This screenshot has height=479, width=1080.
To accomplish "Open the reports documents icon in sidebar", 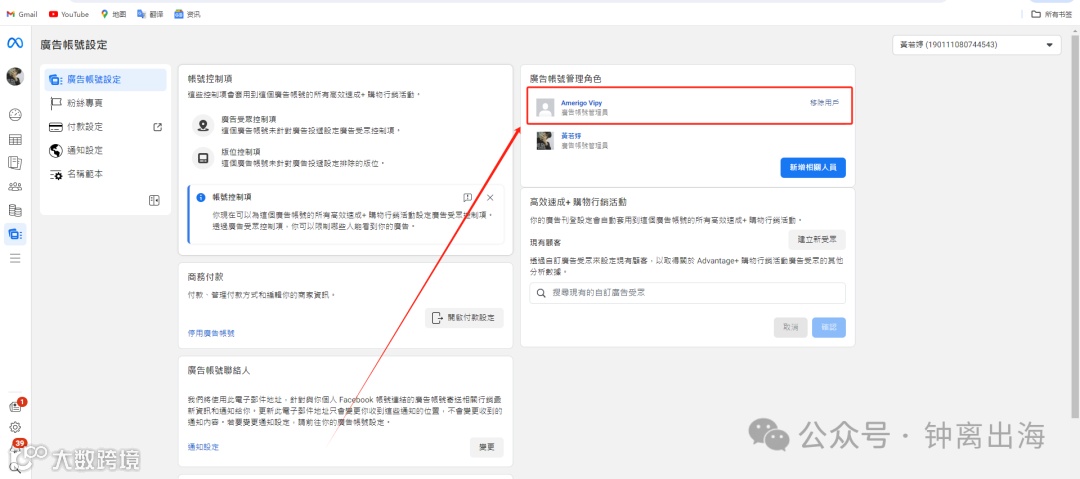I will (x=15, y=163).
